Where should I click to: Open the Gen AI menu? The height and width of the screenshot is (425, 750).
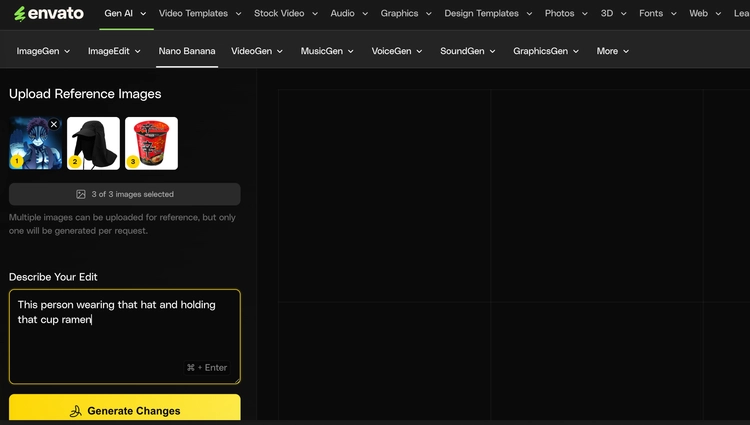(x=125, y=13)
